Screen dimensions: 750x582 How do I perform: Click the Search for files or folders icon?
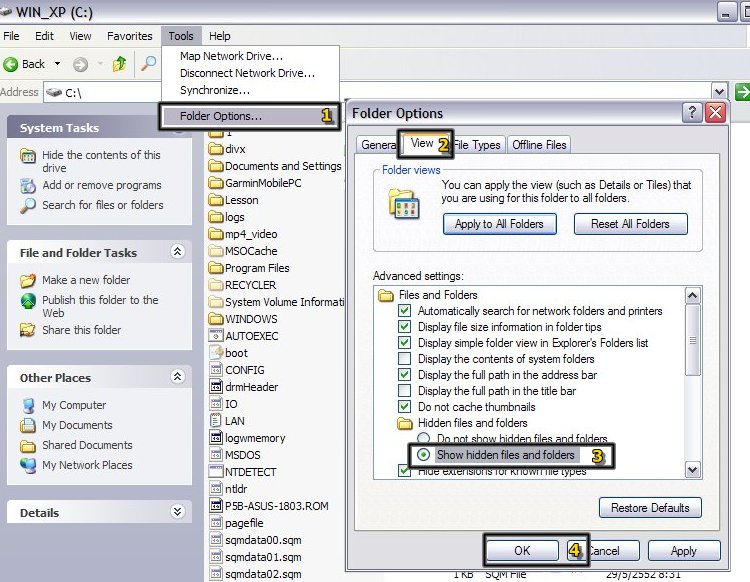tap(28, 206)
